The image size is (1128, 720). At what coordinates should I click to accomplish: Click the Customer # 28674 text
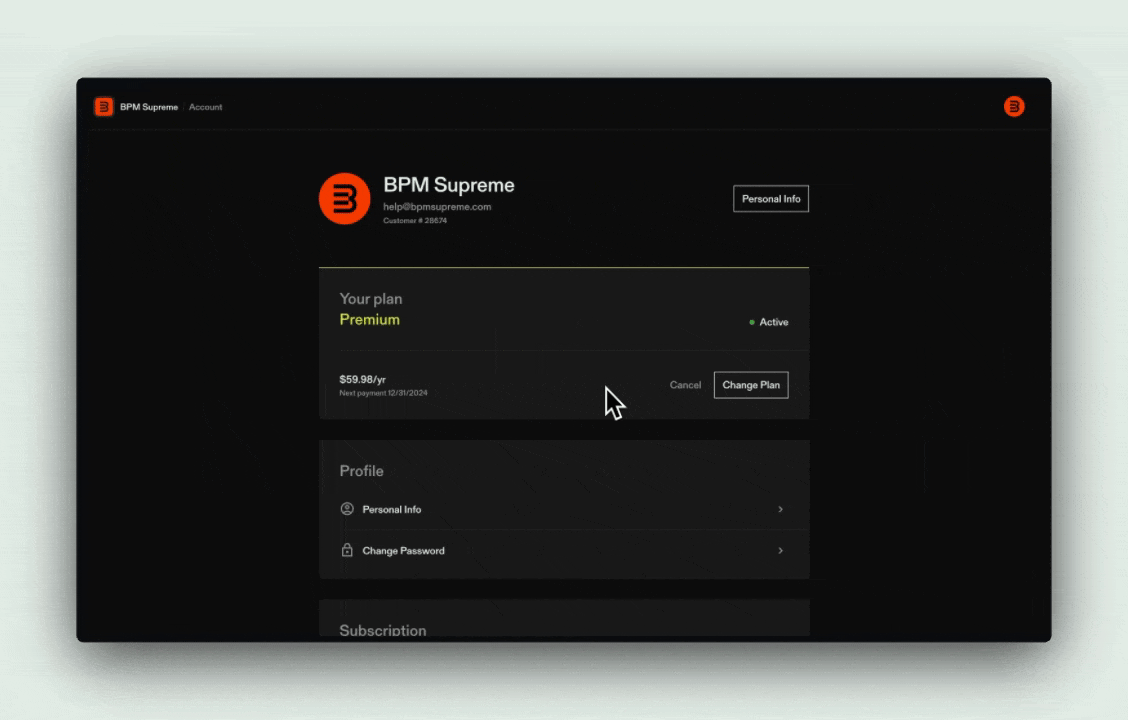tap(414, 221)
